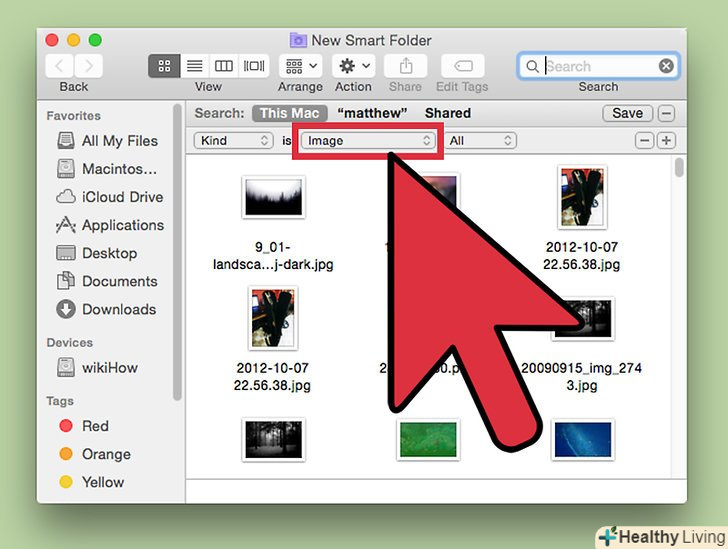Click the Share toolbar button

[x=405, y=66]
